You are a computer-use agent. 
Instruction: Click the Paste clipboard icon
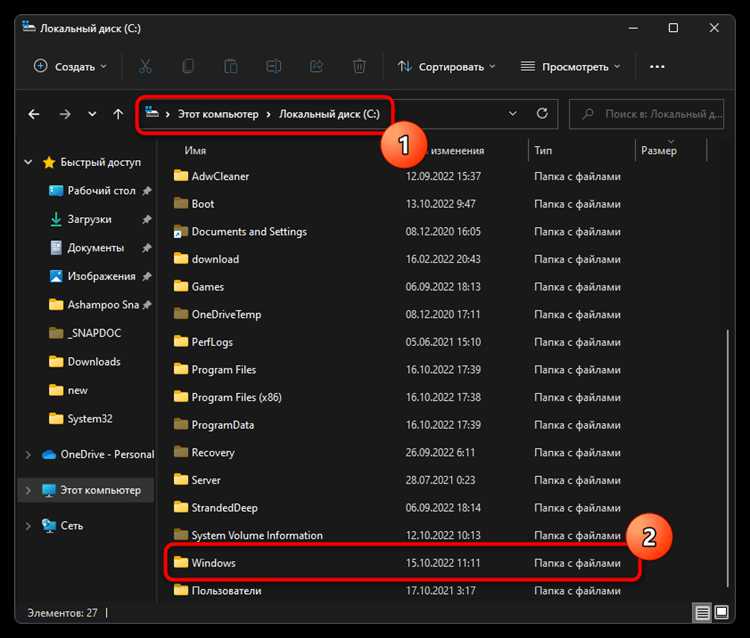pos(231,66)
